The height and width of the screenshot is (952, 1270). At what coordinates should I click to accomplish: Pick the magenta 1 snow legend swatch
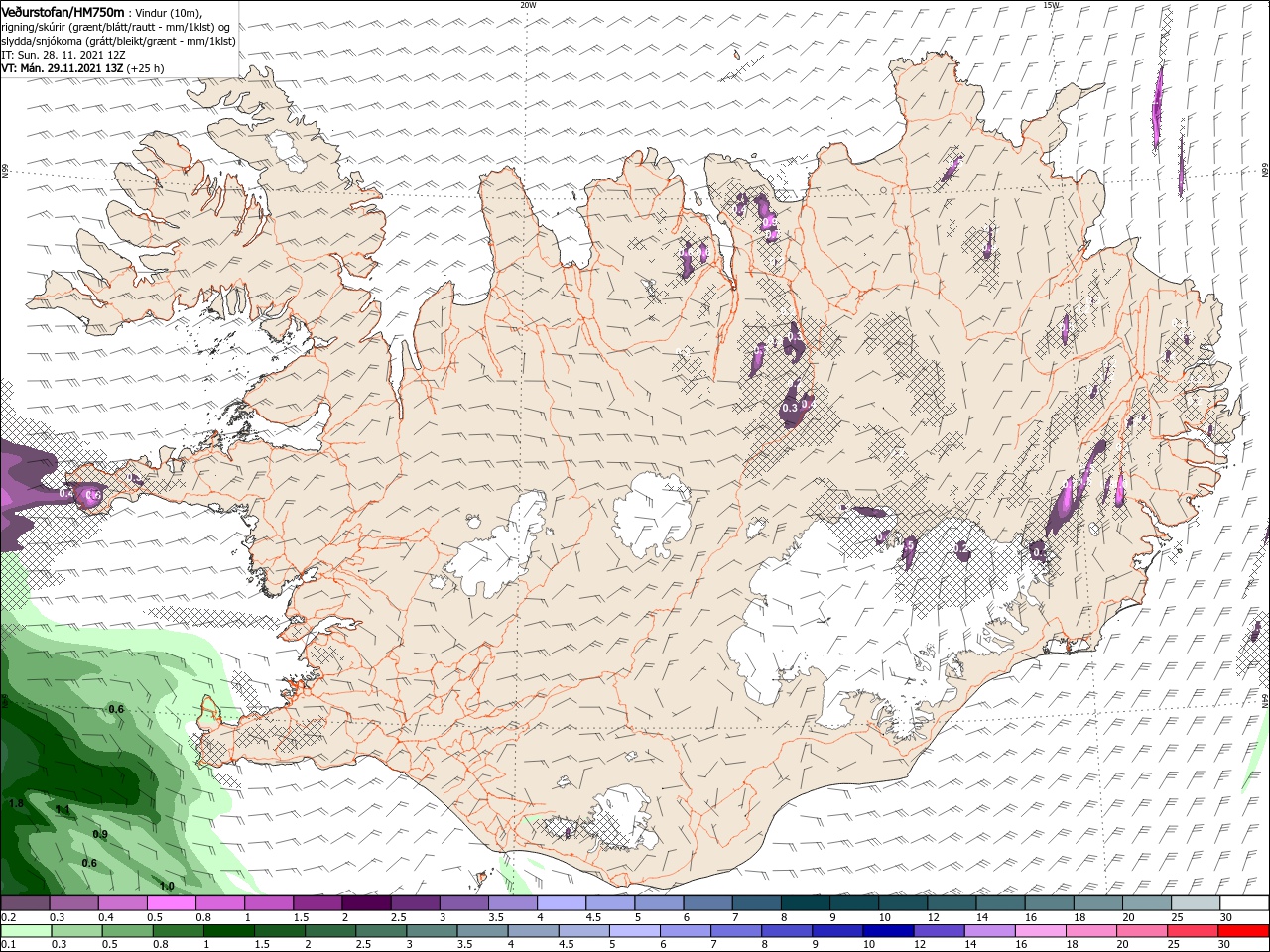pyautogui.click(x=269, y=903)
